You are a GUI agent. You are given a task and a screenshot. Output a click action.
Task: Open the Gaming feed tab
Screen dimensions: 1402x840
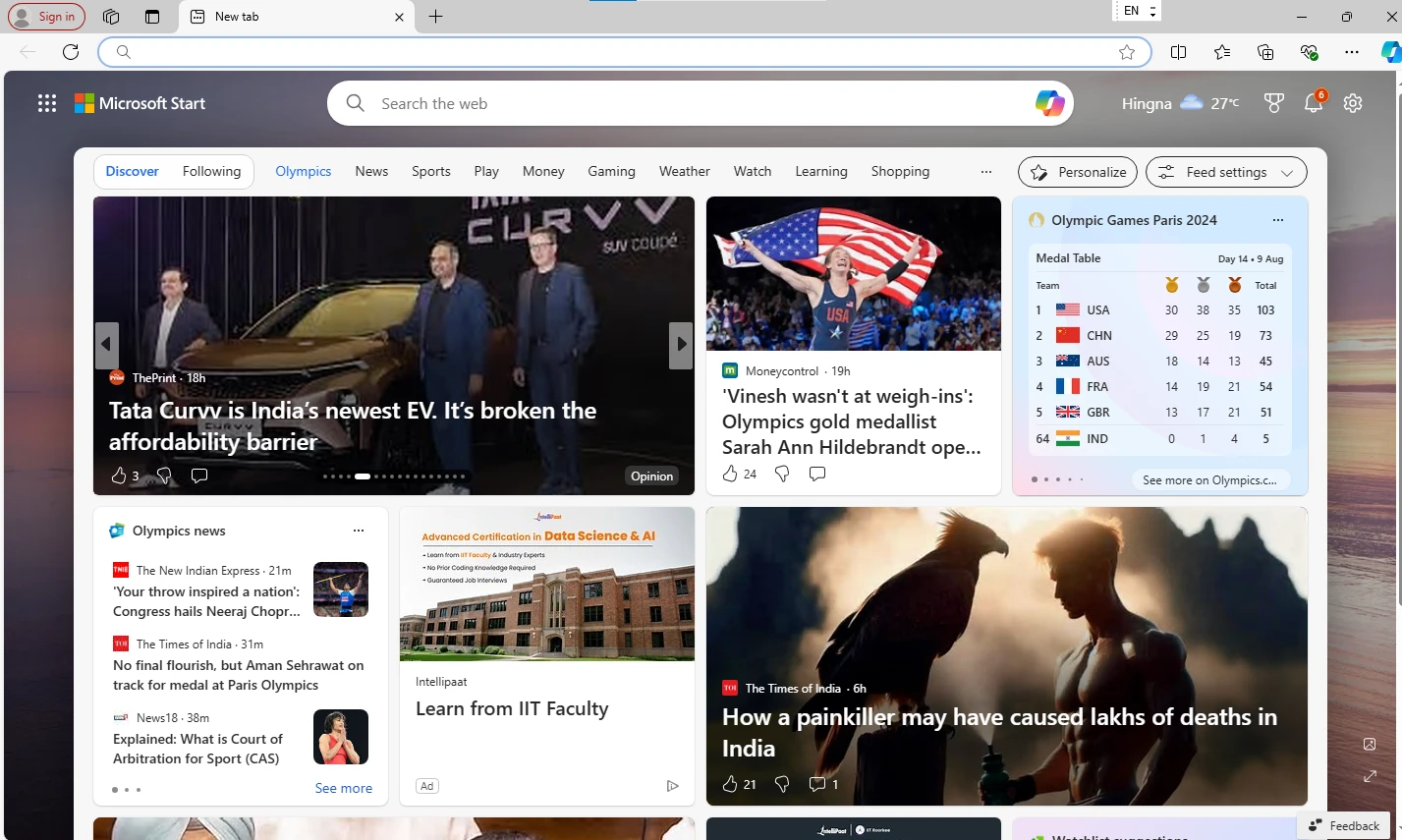point(612,171)
